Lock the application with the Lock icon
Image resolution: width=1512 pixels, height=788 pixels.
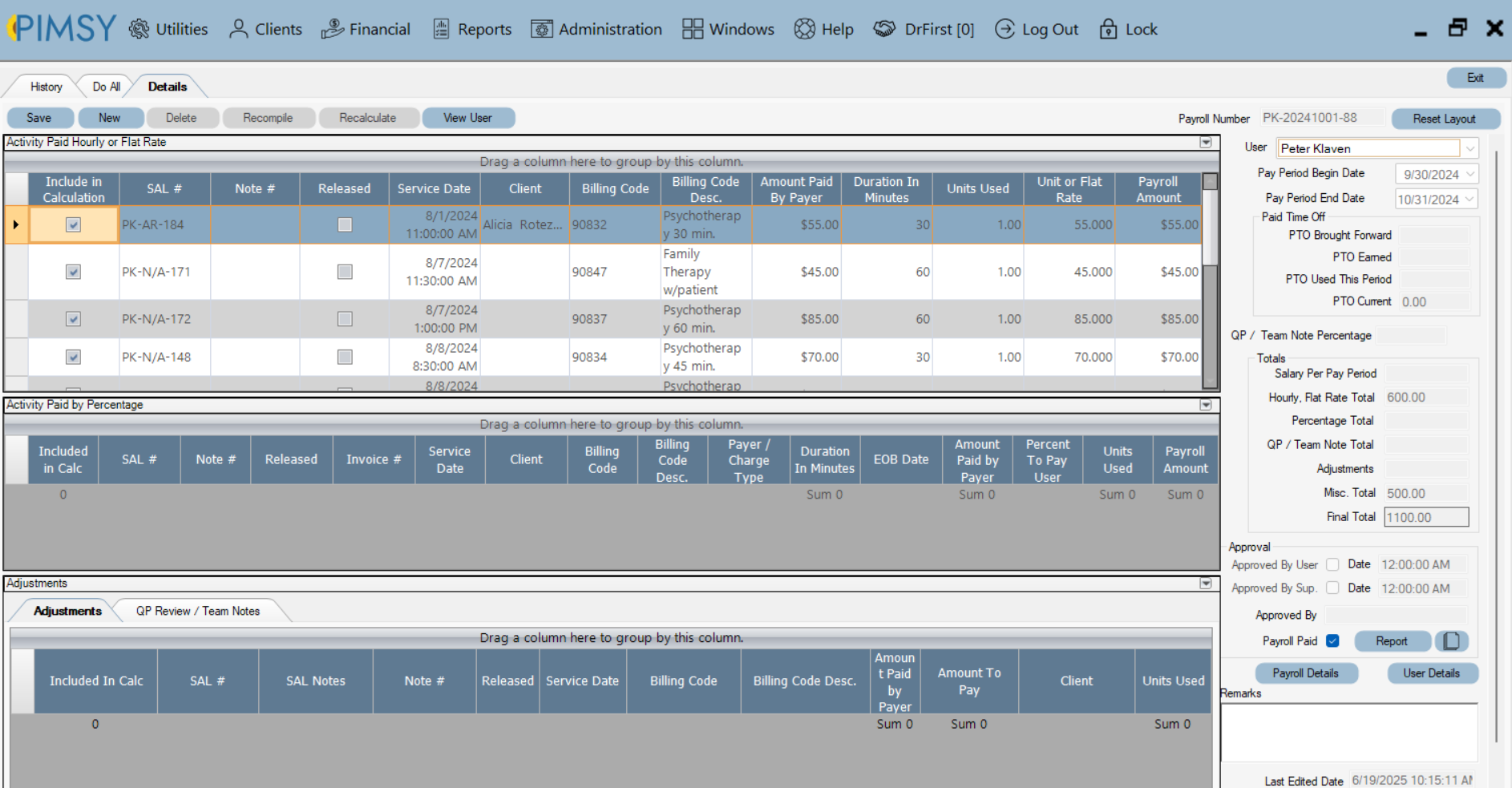pyautogui.click(x=1107, y=29)
